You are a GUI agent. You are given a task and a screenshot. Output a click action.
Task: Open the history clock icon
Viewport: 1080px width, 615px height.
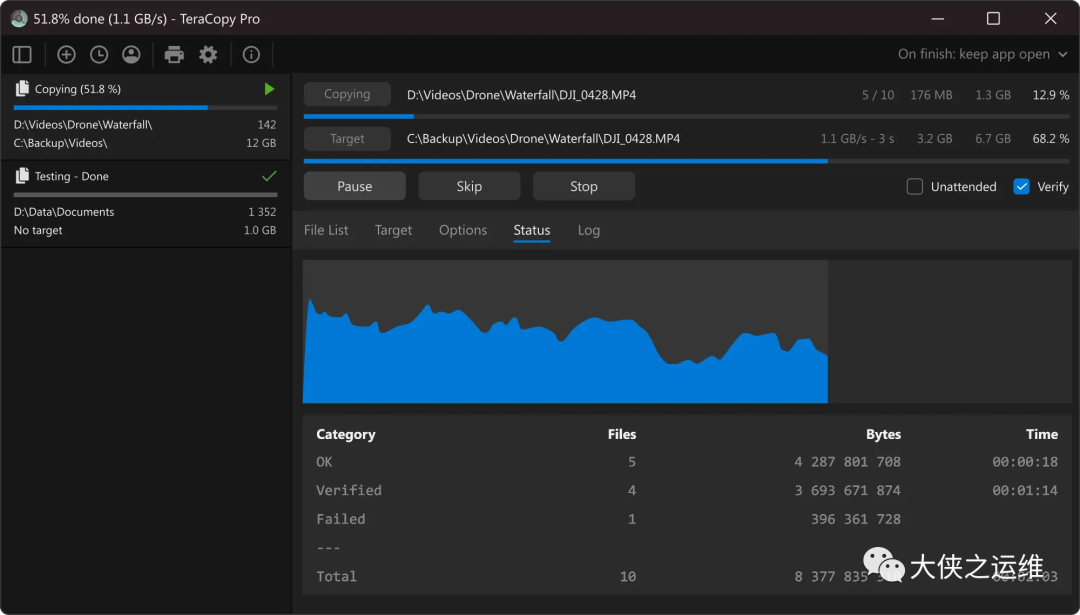[99, 55]
